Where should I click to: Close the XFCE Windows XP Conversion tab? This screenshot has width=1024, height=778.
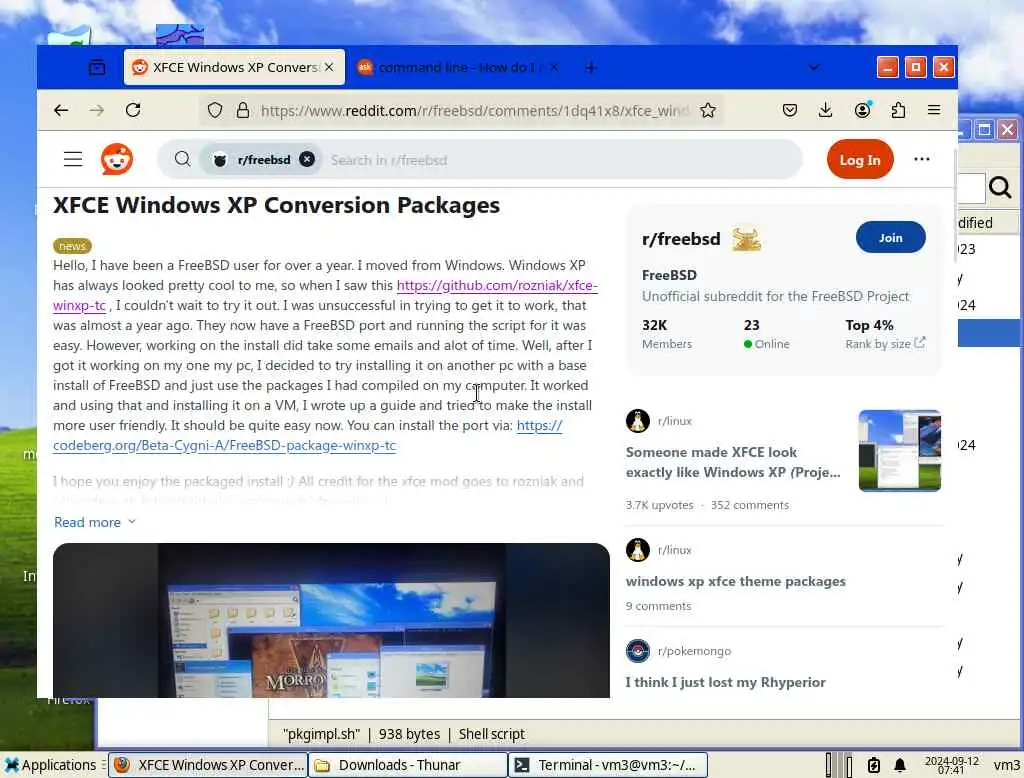coord(329,67)
